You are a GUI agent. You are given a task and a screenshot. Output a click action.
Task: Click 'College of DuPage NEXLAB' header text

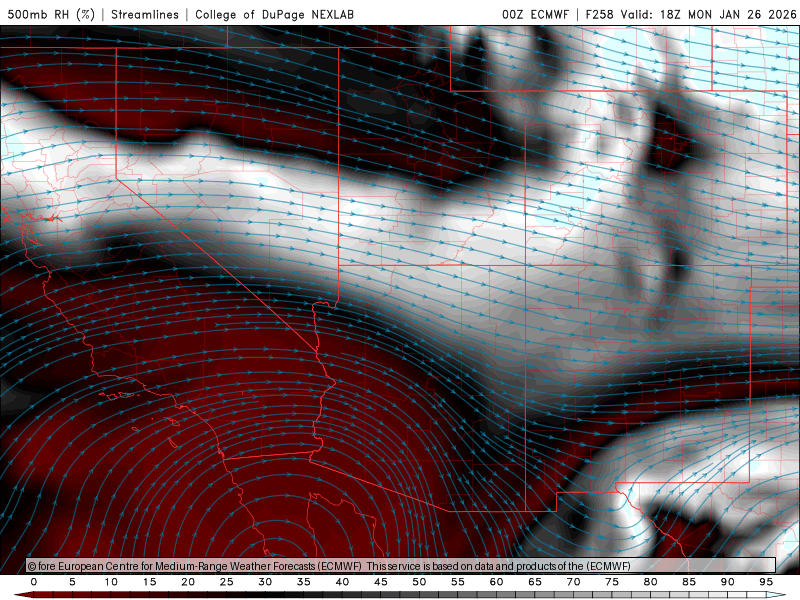[274, 14]
